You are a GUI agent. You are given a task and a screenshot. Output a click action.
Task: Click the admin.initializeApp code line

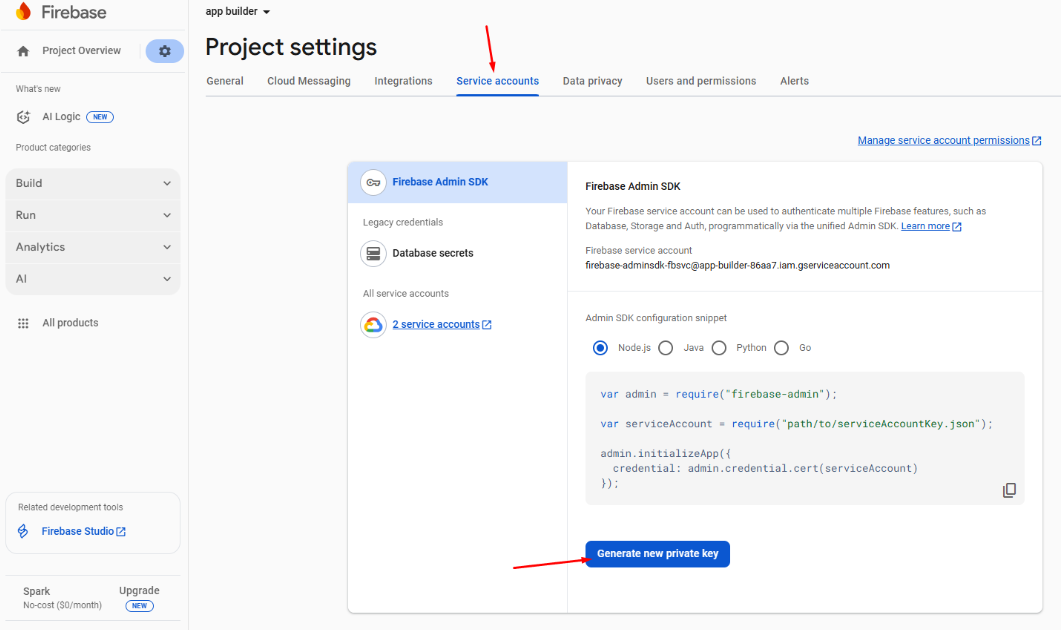coord(666,453)
